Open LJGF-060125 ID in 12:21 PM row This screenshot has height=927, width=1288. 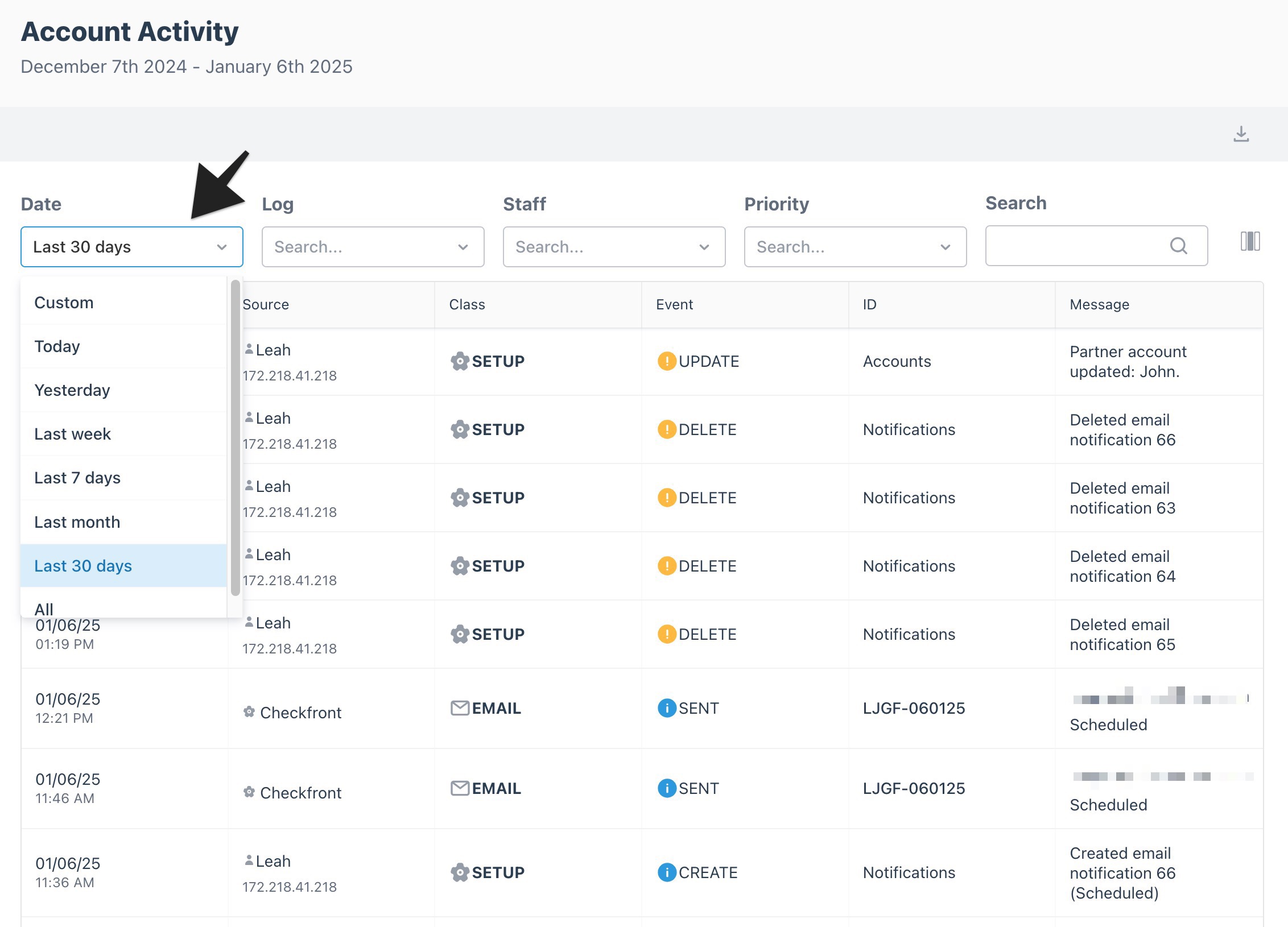pos(914,708)
